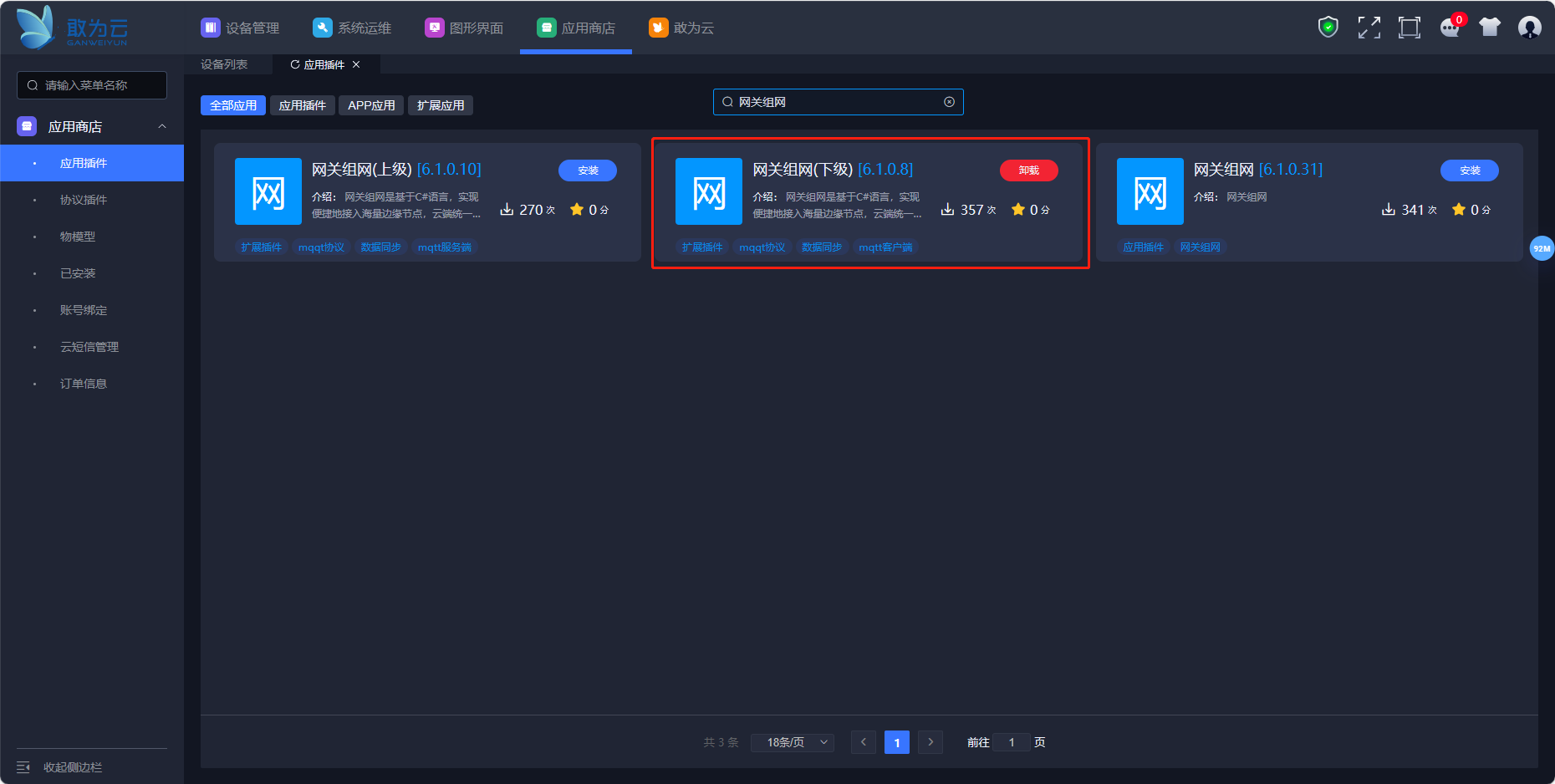Open the security shield status icon
This screenshot has height=784, width=1555.
point(1328,28)
